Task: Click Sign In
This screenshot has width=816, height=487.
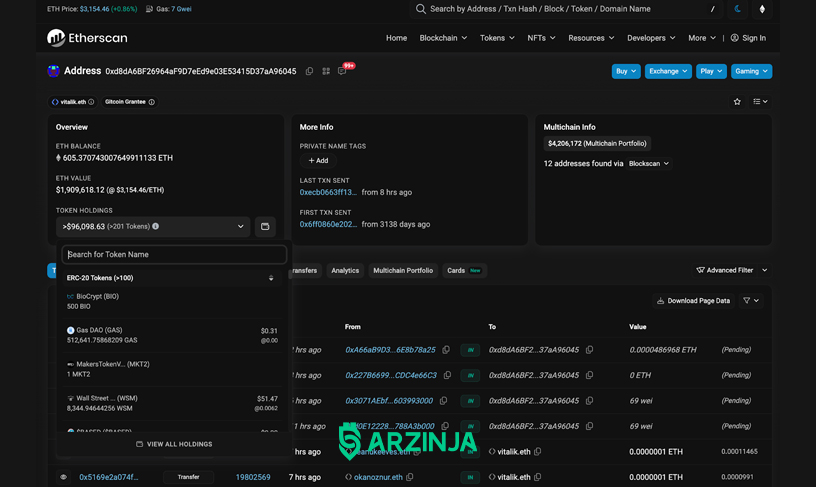Action: pyautogui.click(x=748, y=38)
